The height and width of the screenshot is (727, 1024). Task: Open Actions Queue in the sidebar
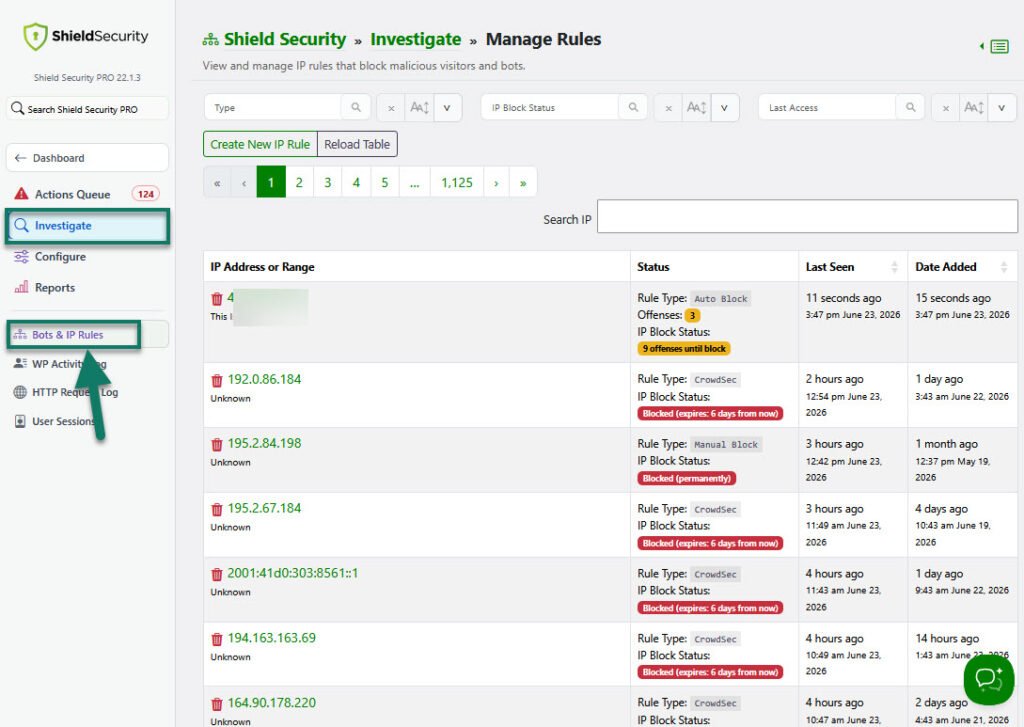pyautogui.click(x=72, y=194)
